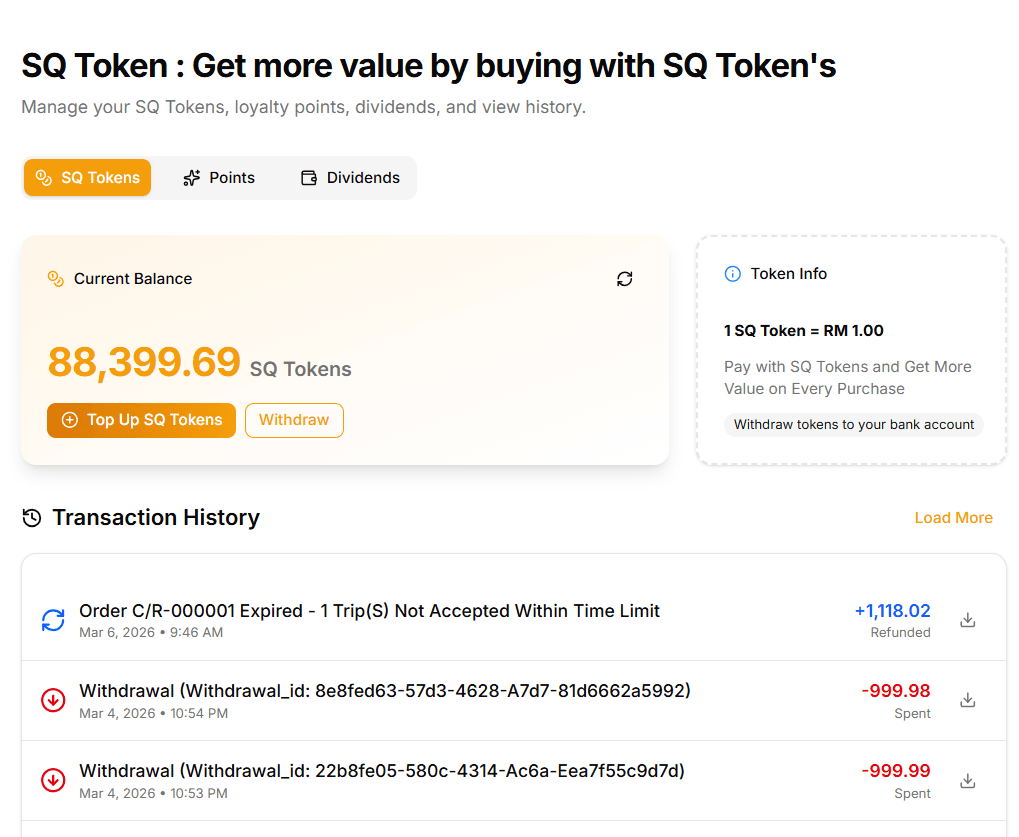Image resolution: width=1019 pixels, height=837 pixels.
Task: Click the sparkle icon on the Points tab
Action: (189, 177)
